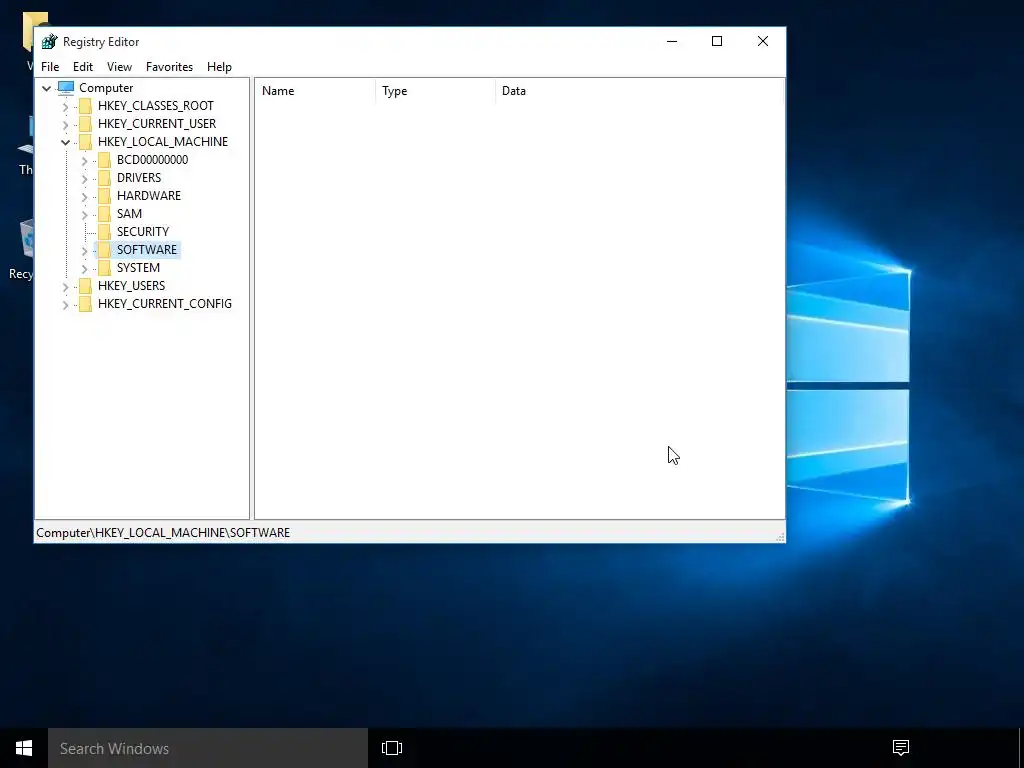Select the HKEY_CLASSES_ROOT key label

coord(155,106)
